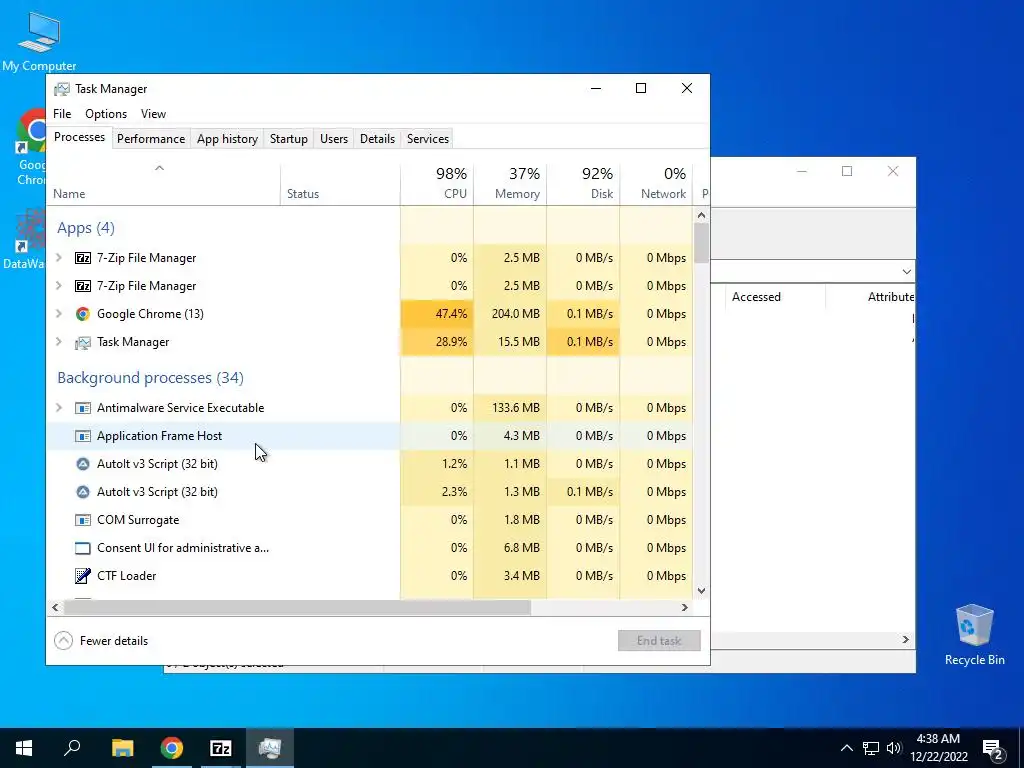The height and width of the screenshot is (768, 1024).
Task: Sort processes by the Memory column
Action: coord(510,184)
